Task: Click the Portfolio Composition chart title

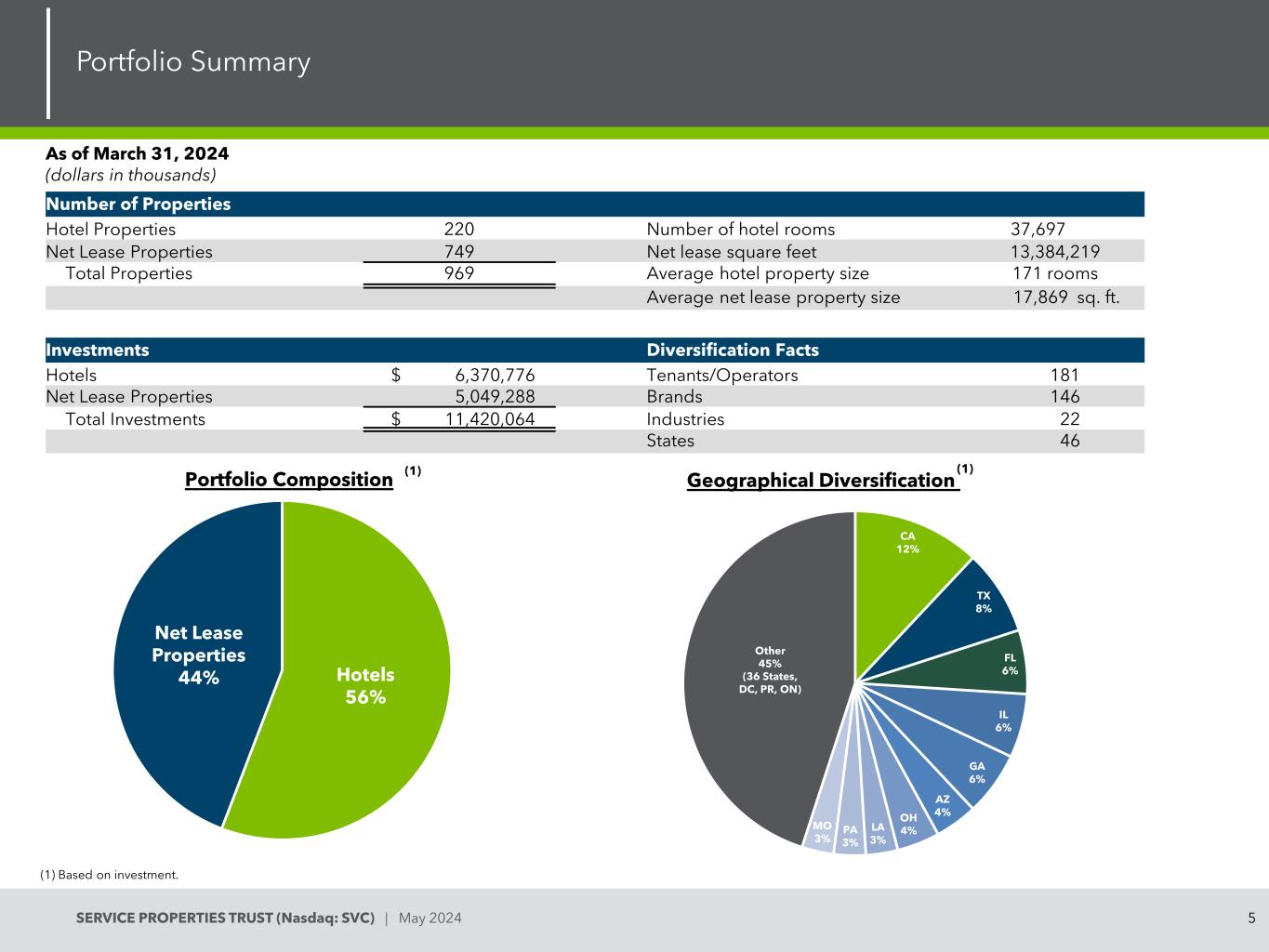Action: [289, 480]
